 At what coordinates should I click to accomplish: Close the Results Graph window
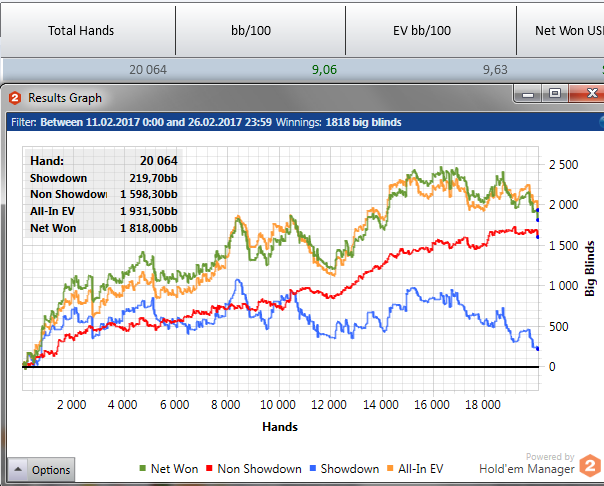(587, 94)
